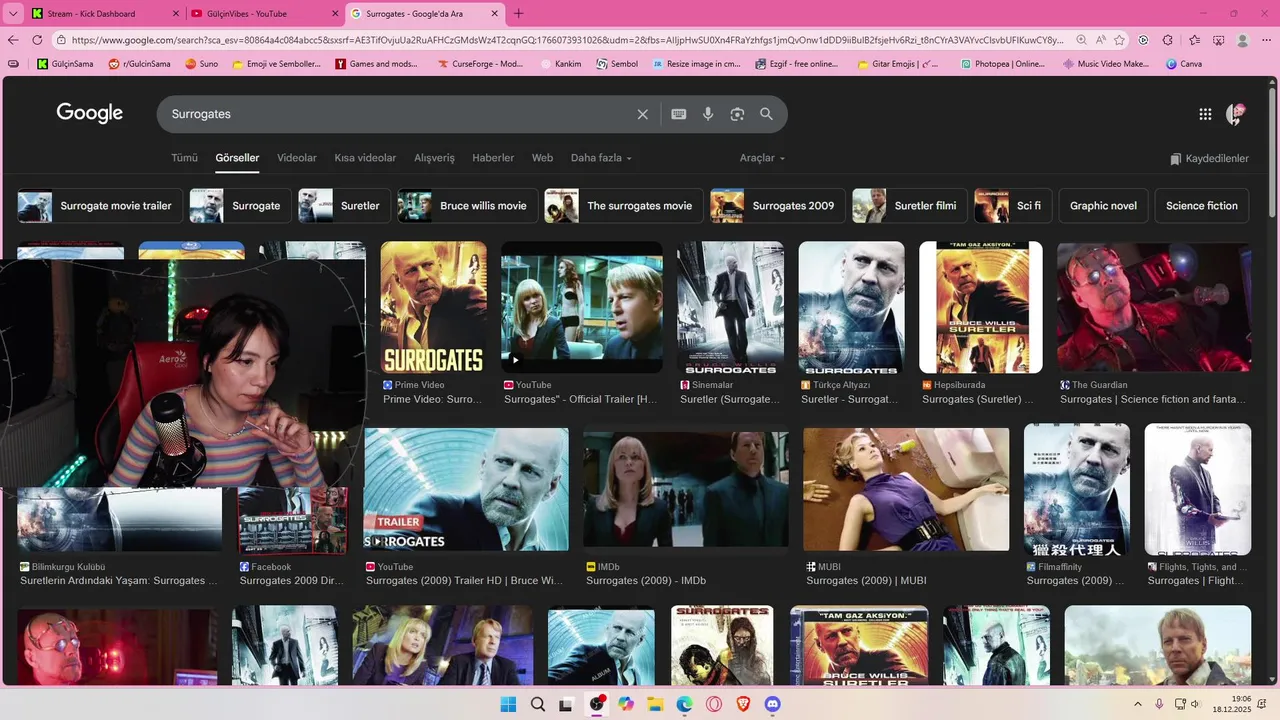This screenshot has width=1280, height=720.
Task: Open File Explorer from taskbar
Action: (x=655, y=704)
